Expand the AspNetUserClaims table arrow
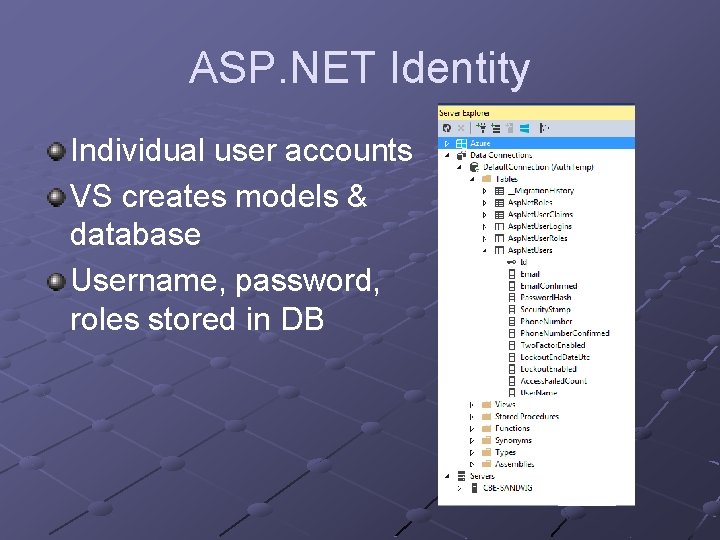Image resolution: width=720 pixels, height=540 pixels. coord(484,214)
